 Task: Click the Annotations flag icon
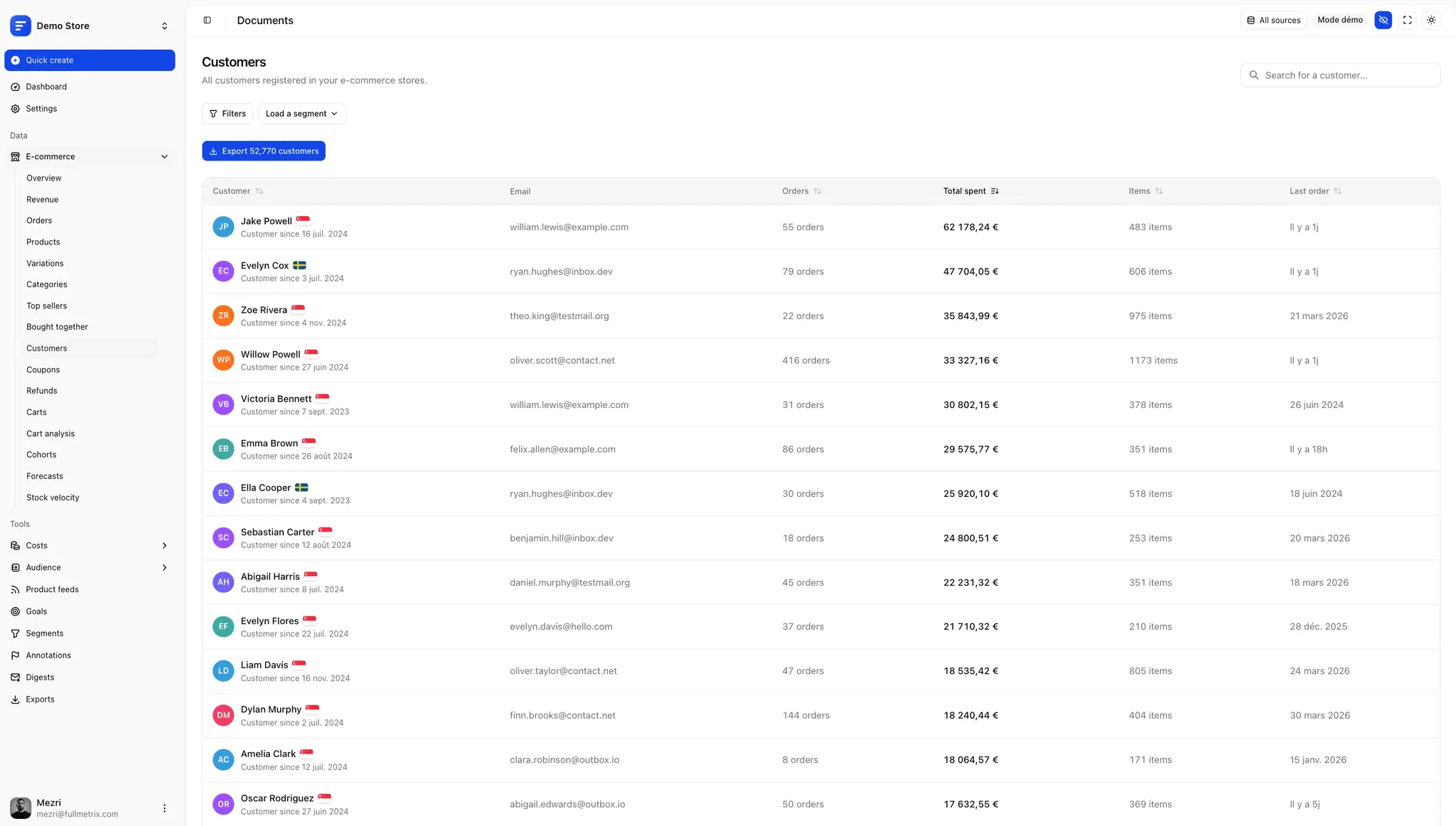16,655
